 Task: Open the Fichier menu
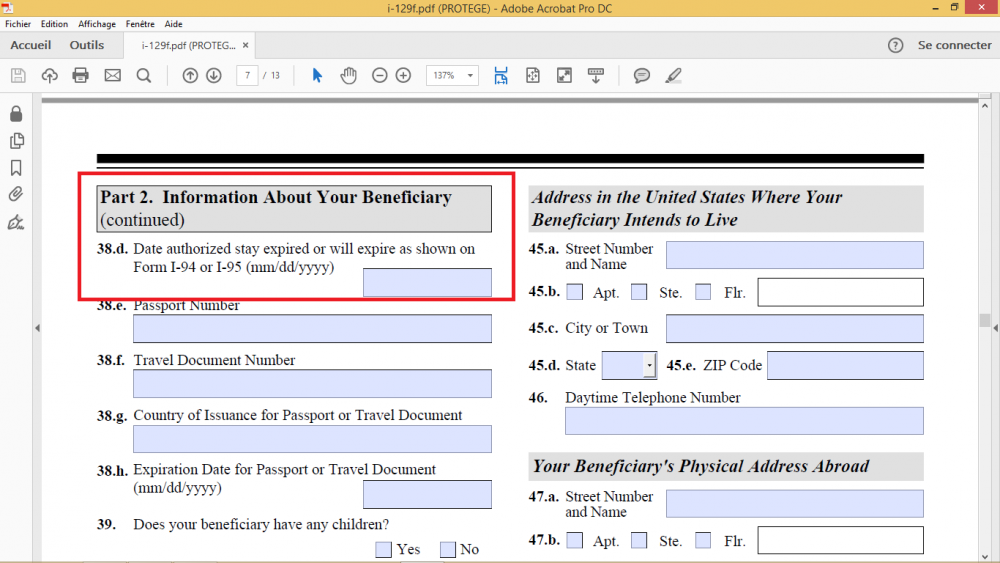pos(18,23)
